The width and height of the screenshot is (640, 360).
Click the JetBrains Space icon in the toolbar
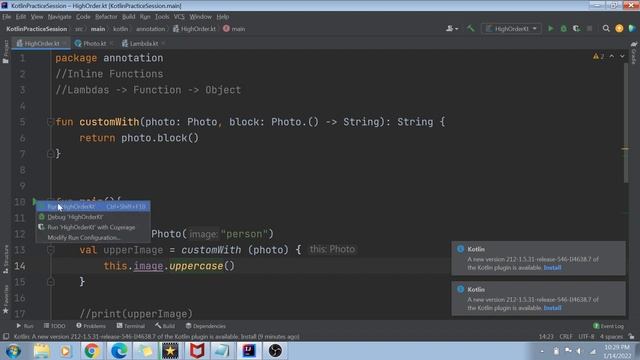coord(632,29)
